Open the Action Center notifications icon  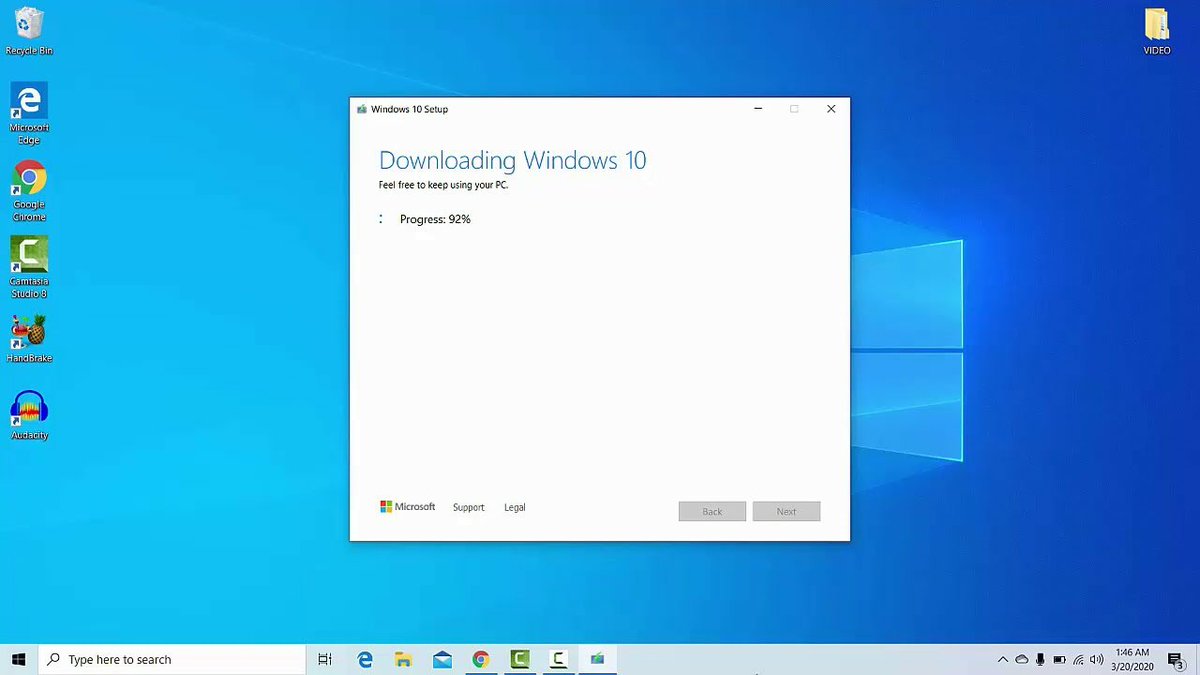click(1177, 660)
